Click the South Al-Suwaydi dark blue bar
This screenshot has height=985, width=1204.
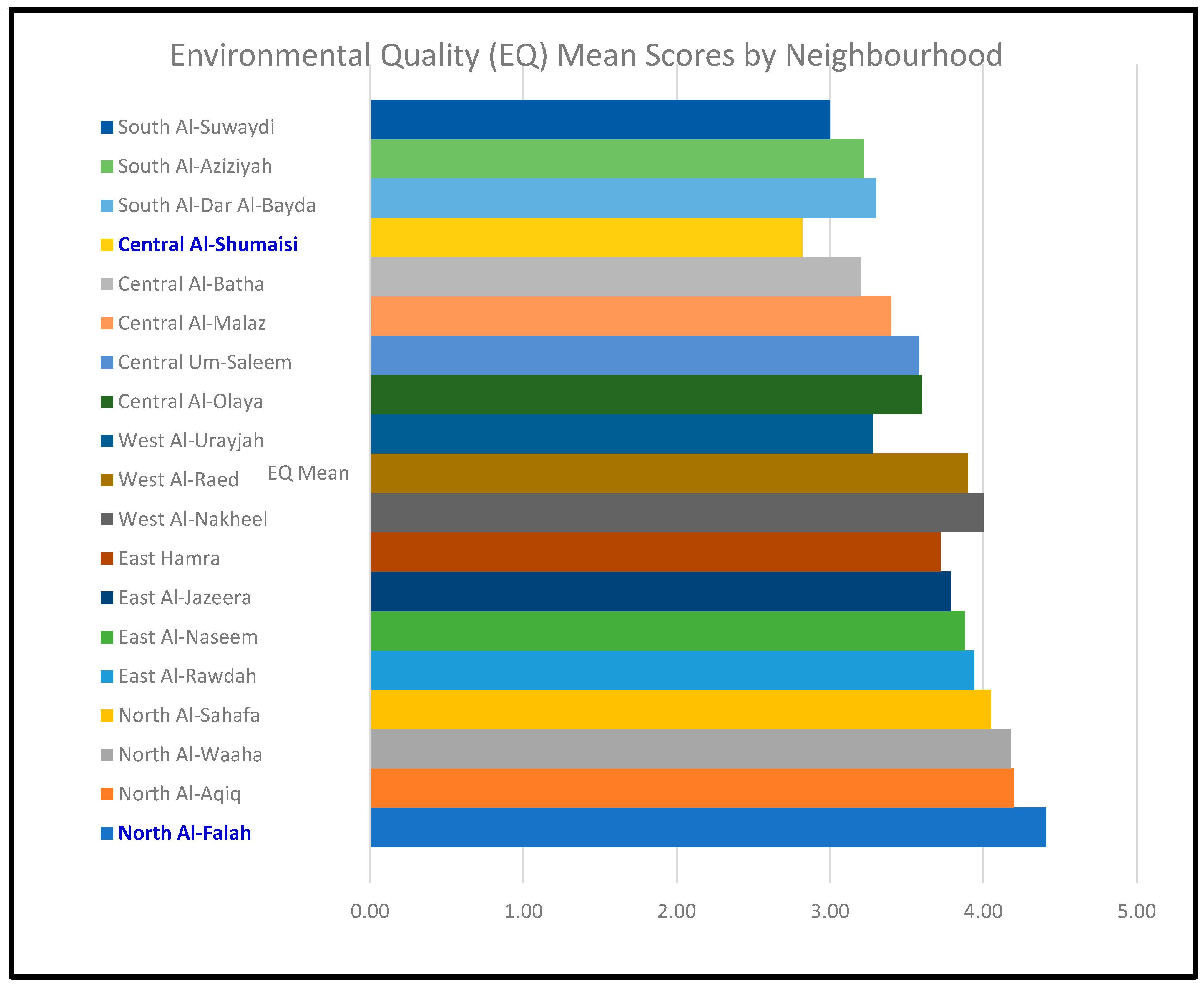click(600, 119)
